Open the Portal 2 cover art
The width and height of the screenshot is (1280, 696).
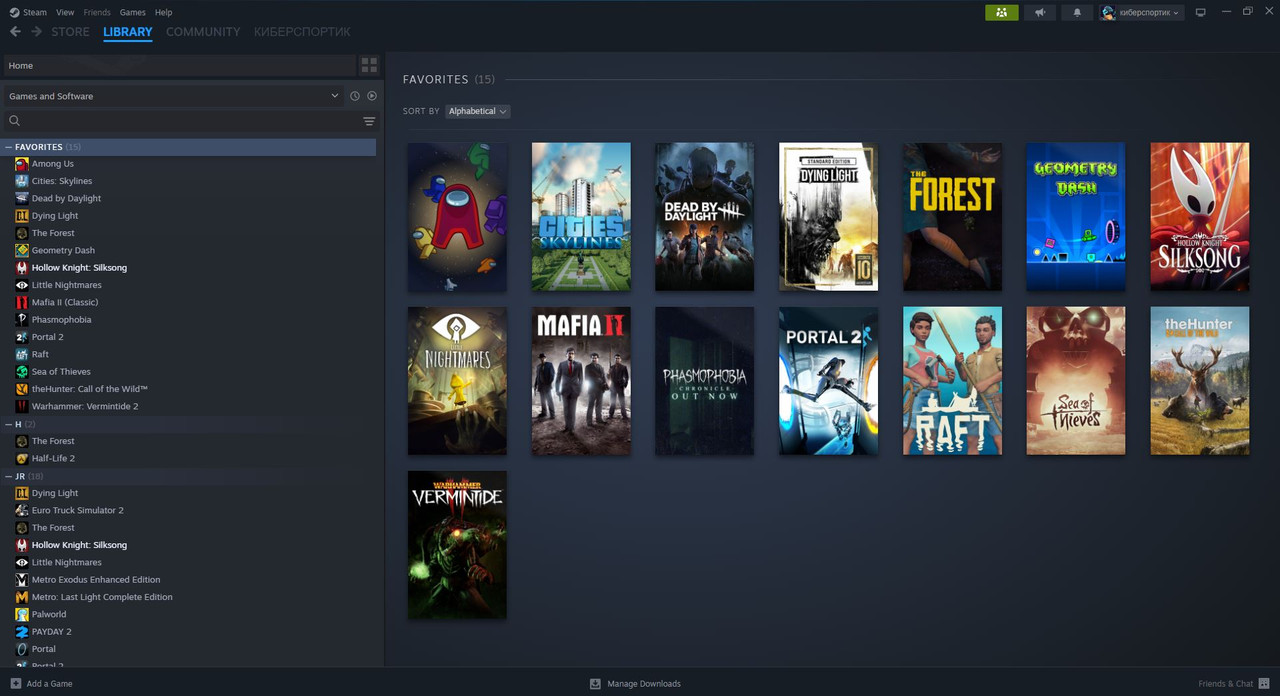[x=828, y=381]
